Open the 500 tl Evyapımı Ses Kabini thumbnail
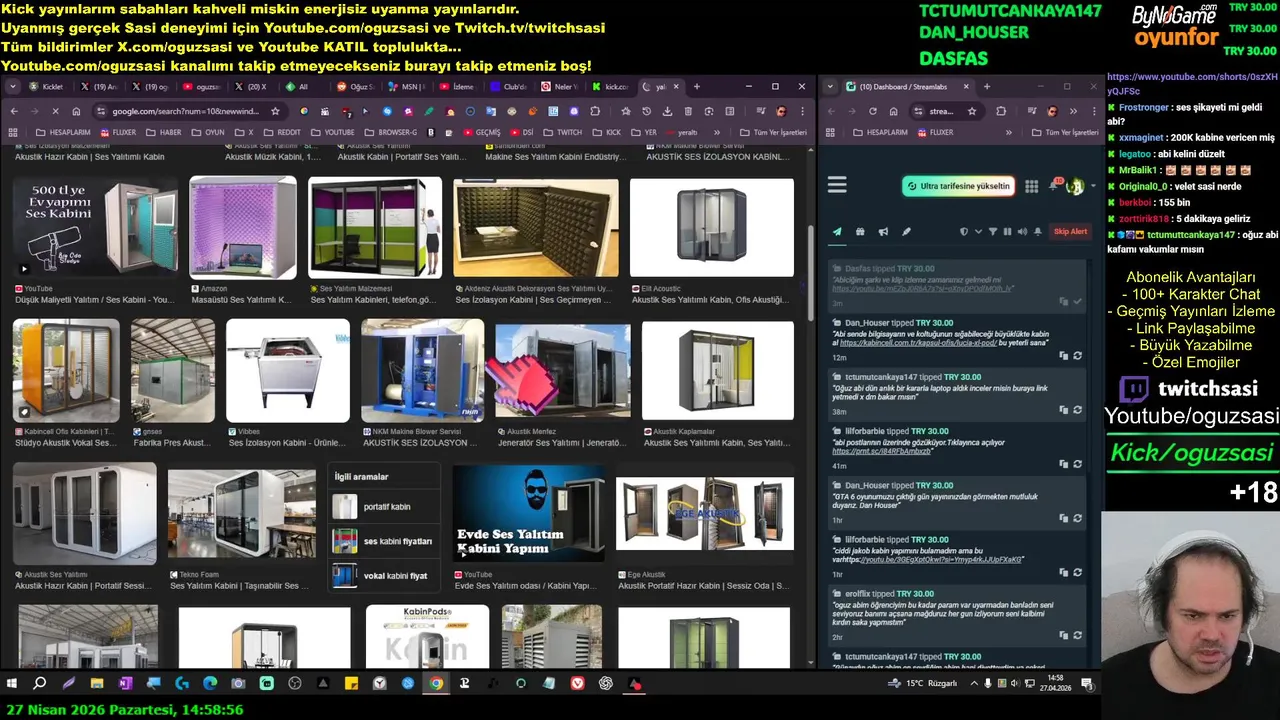 point(94,227)
